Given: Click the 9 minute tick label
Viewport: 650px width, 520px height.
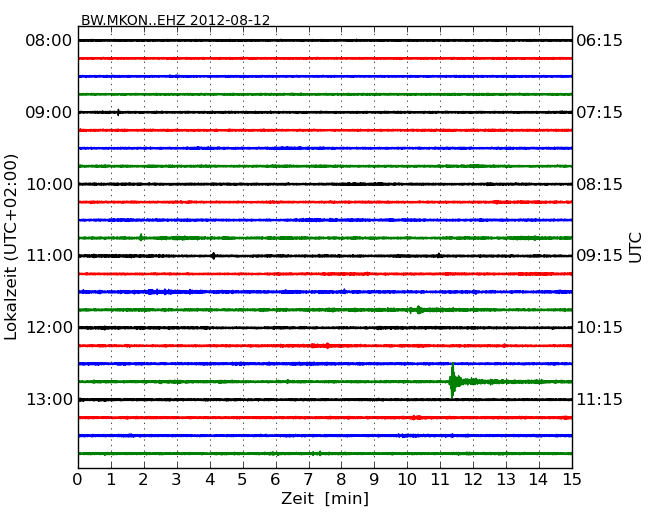Looking at the screenshot, I should tap(374, 480).
